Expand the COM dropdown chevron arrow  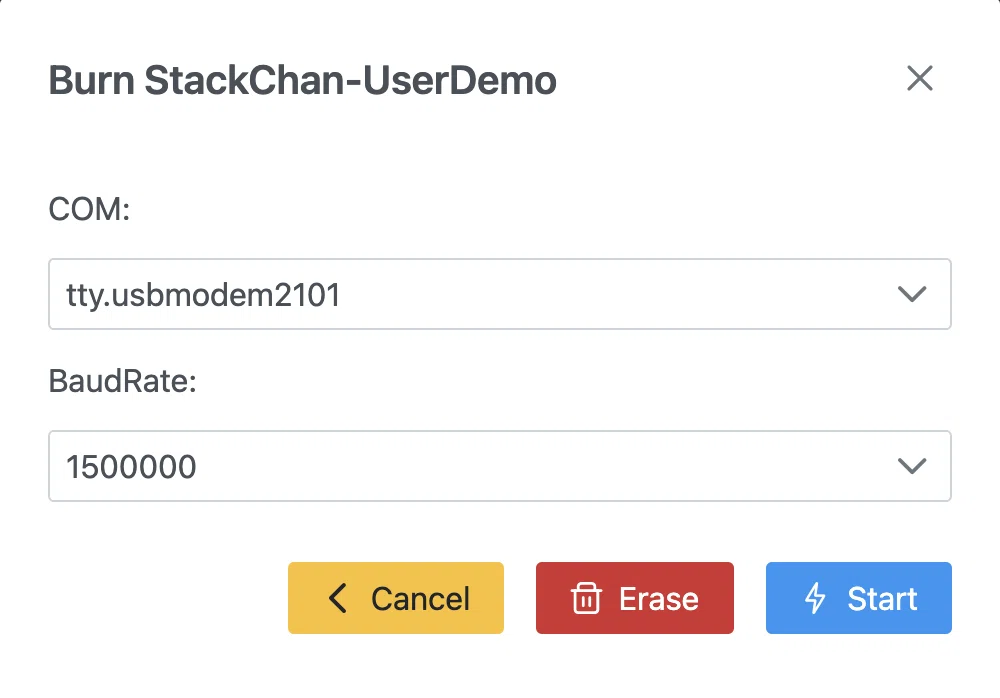point(912,294)
